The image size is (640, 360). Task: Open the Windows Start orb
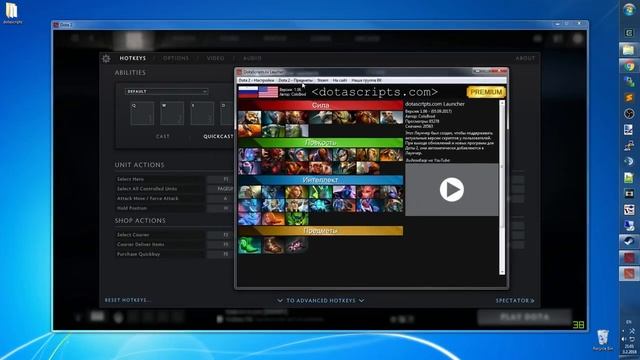tap(629, 10)
